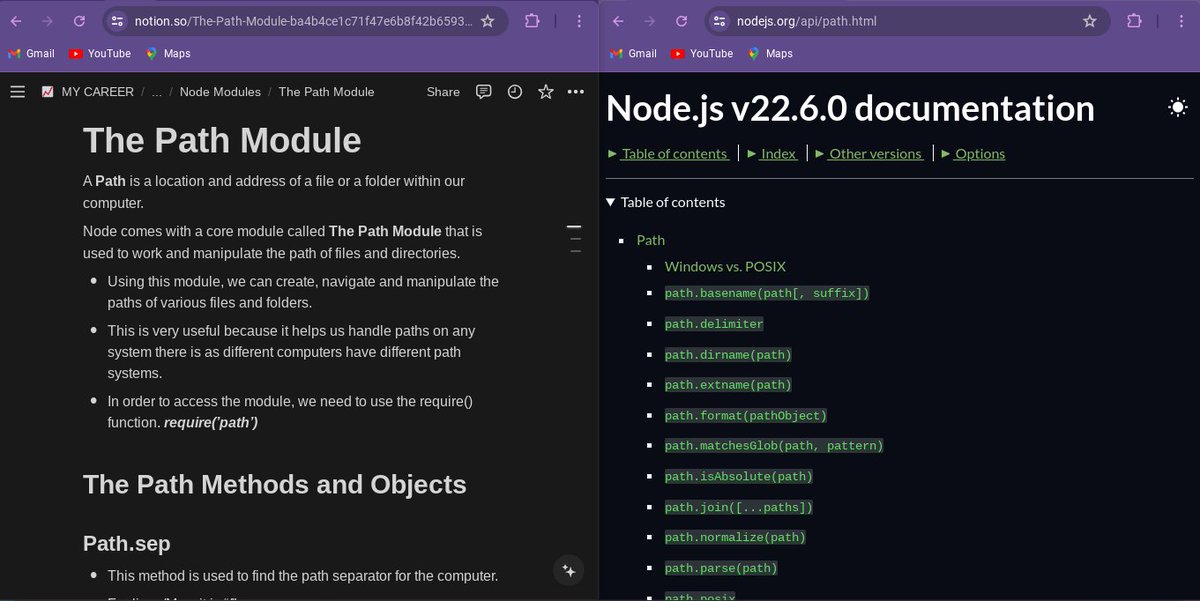The height and width of the screenshot is (601, 1200).
Task: Click the nodejs.org/api/path.html address bar
Action: click(x=807, y=20)
